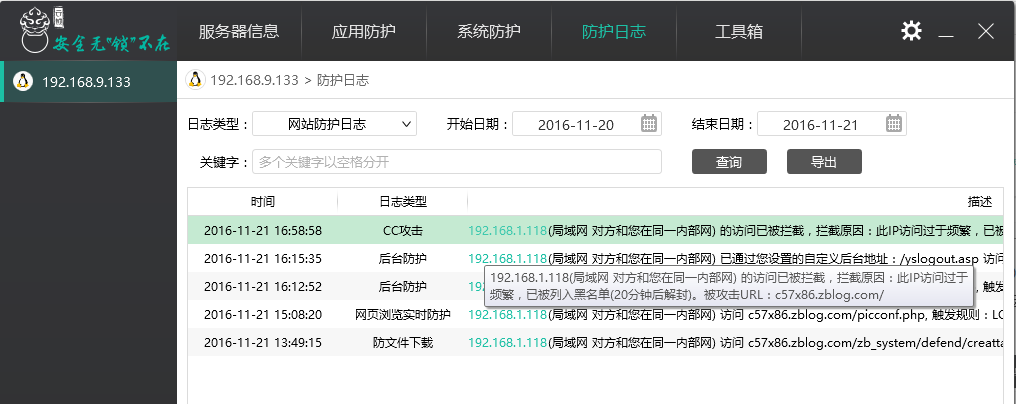Screen dimensions: 1016x404
Task: Expand the log type dropdown
Action: click(x=407, y=124)
